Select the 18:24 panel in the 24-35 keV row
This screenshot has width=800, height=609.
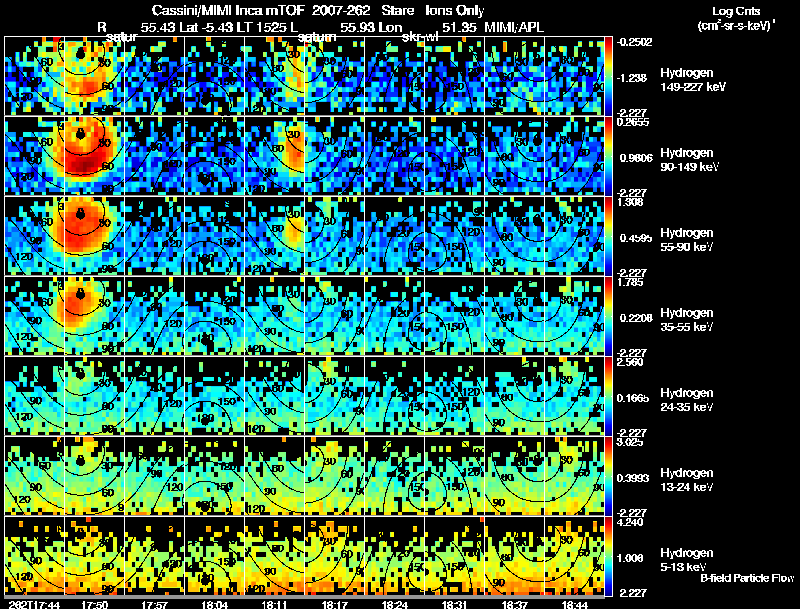pos(394,396)
